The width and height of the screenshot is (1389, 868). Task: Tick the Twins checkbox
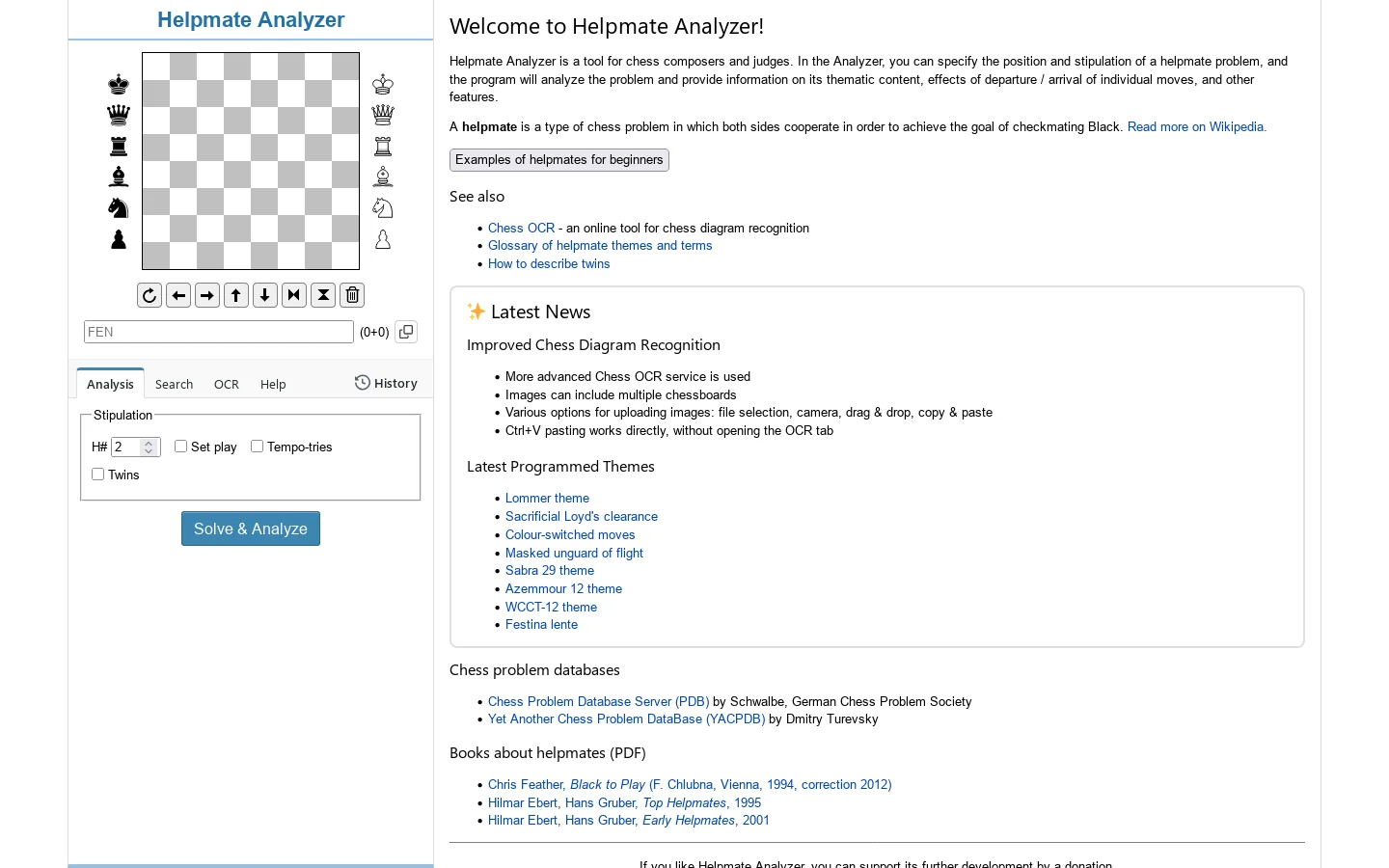97,475
